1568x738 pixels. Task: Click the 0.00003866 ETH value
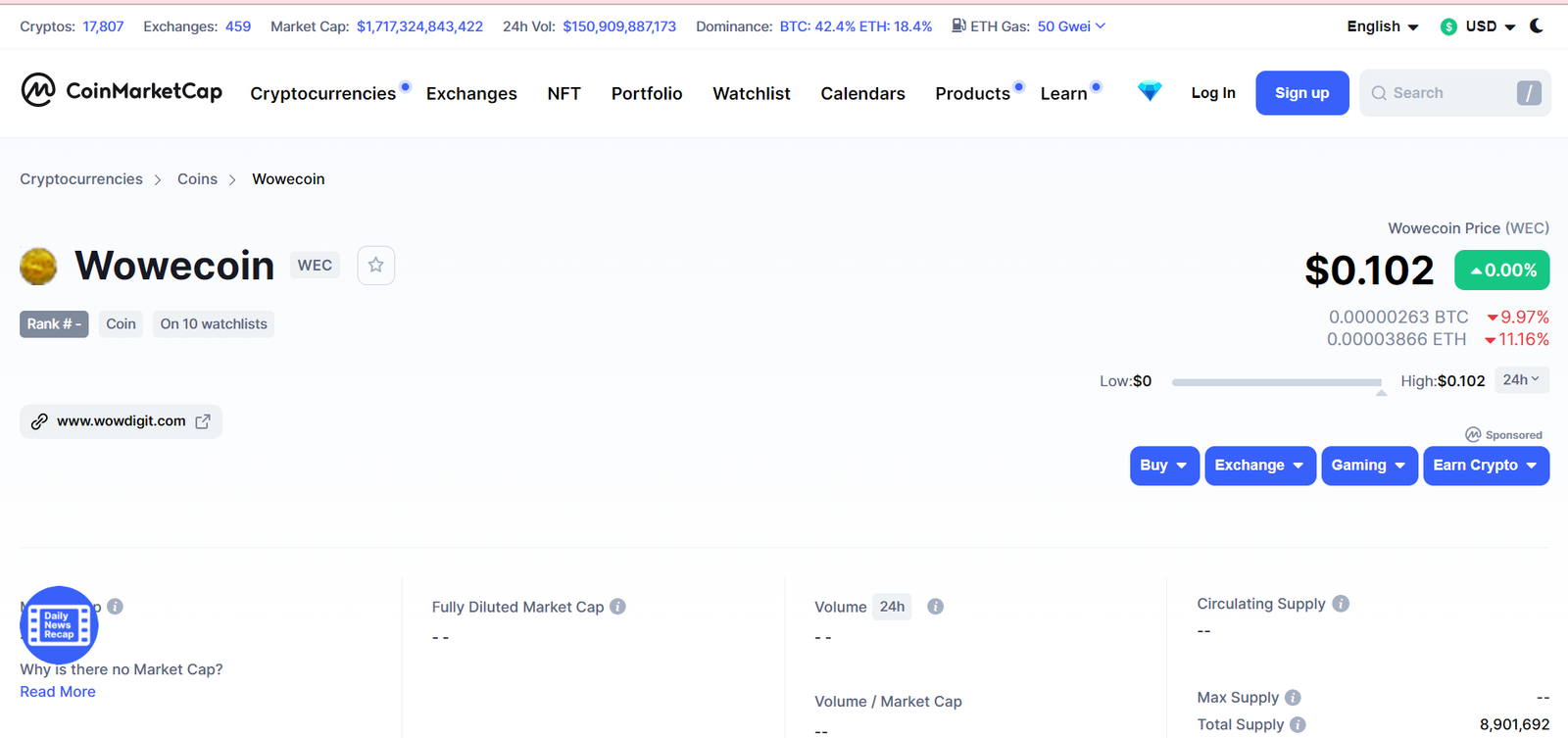click(1396, 340)
